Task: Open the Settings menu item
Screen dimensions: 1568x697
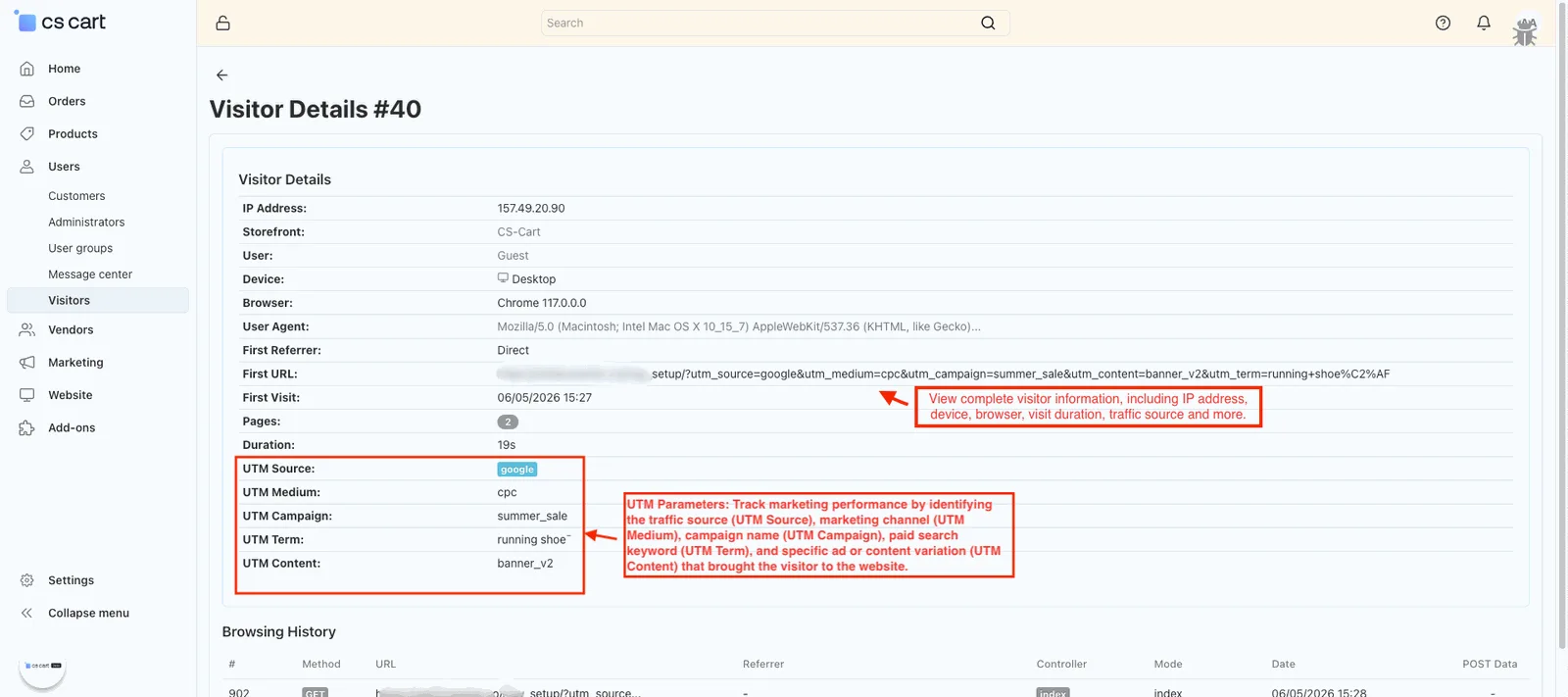Action: pos(71,580)
